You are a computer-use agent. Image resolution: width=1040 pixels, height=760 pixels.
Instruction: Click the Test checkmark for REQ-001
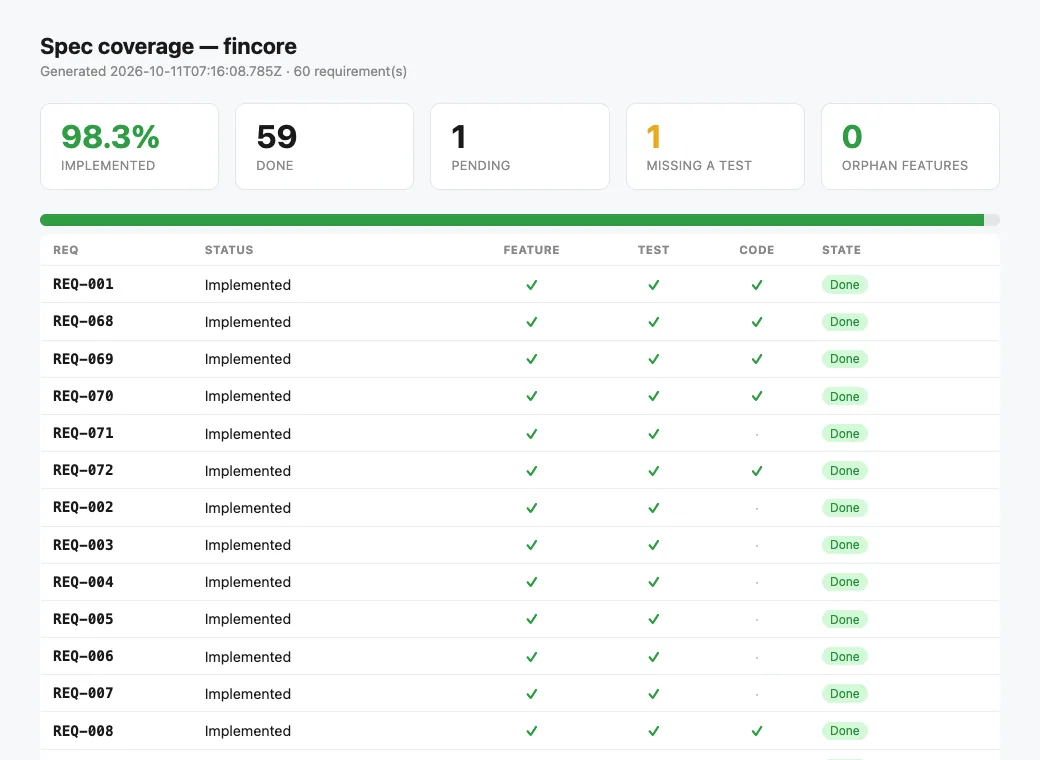pos(653,285)
